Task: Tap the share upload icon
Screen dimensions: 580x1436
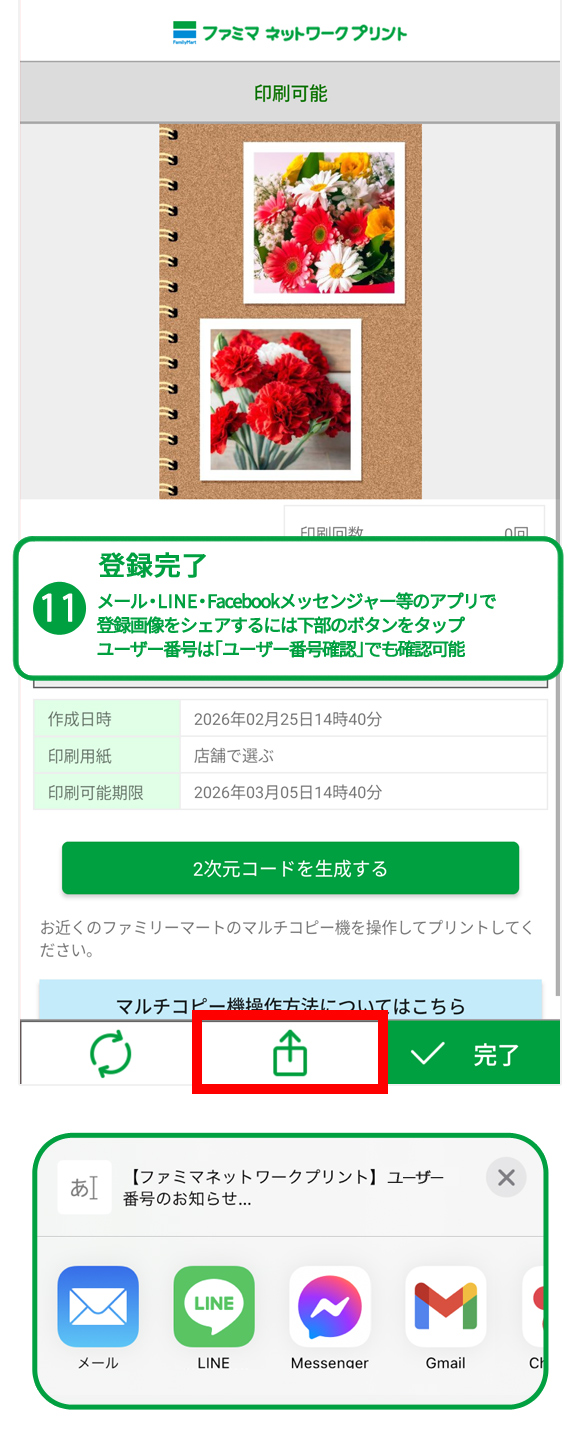Action: 290,1051
